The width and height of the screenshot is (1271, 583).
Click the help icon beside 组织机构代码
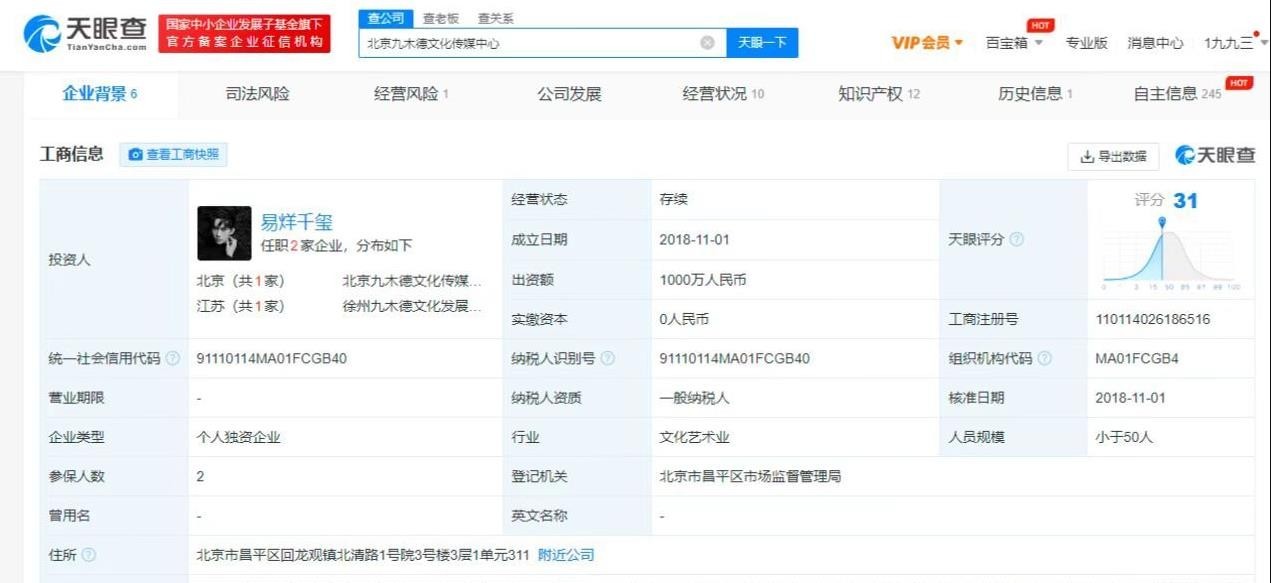[1045, 358]
